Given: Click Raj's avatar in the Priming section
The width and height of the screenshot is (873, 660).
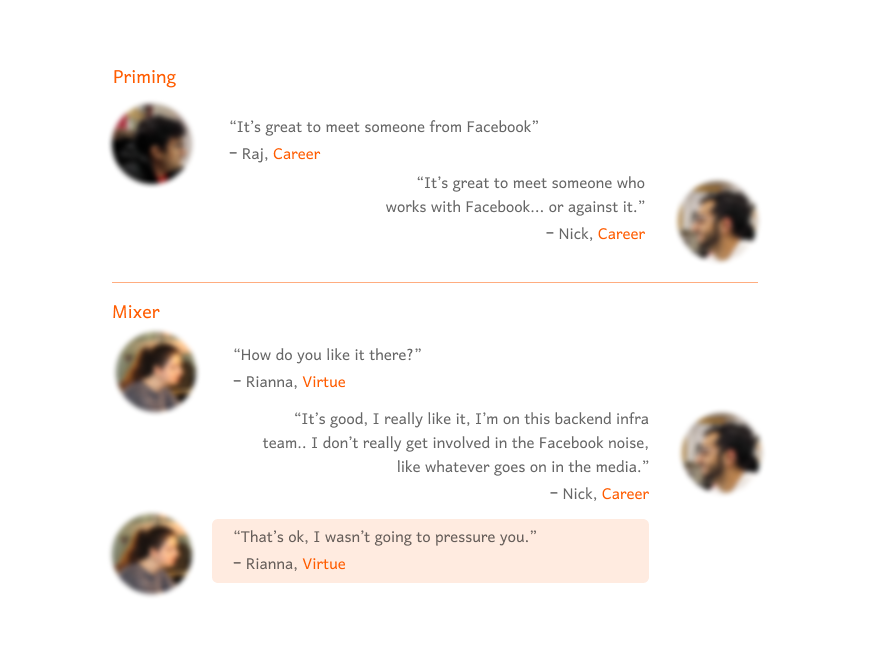Looking at the screenshot, I should point(151,144).
